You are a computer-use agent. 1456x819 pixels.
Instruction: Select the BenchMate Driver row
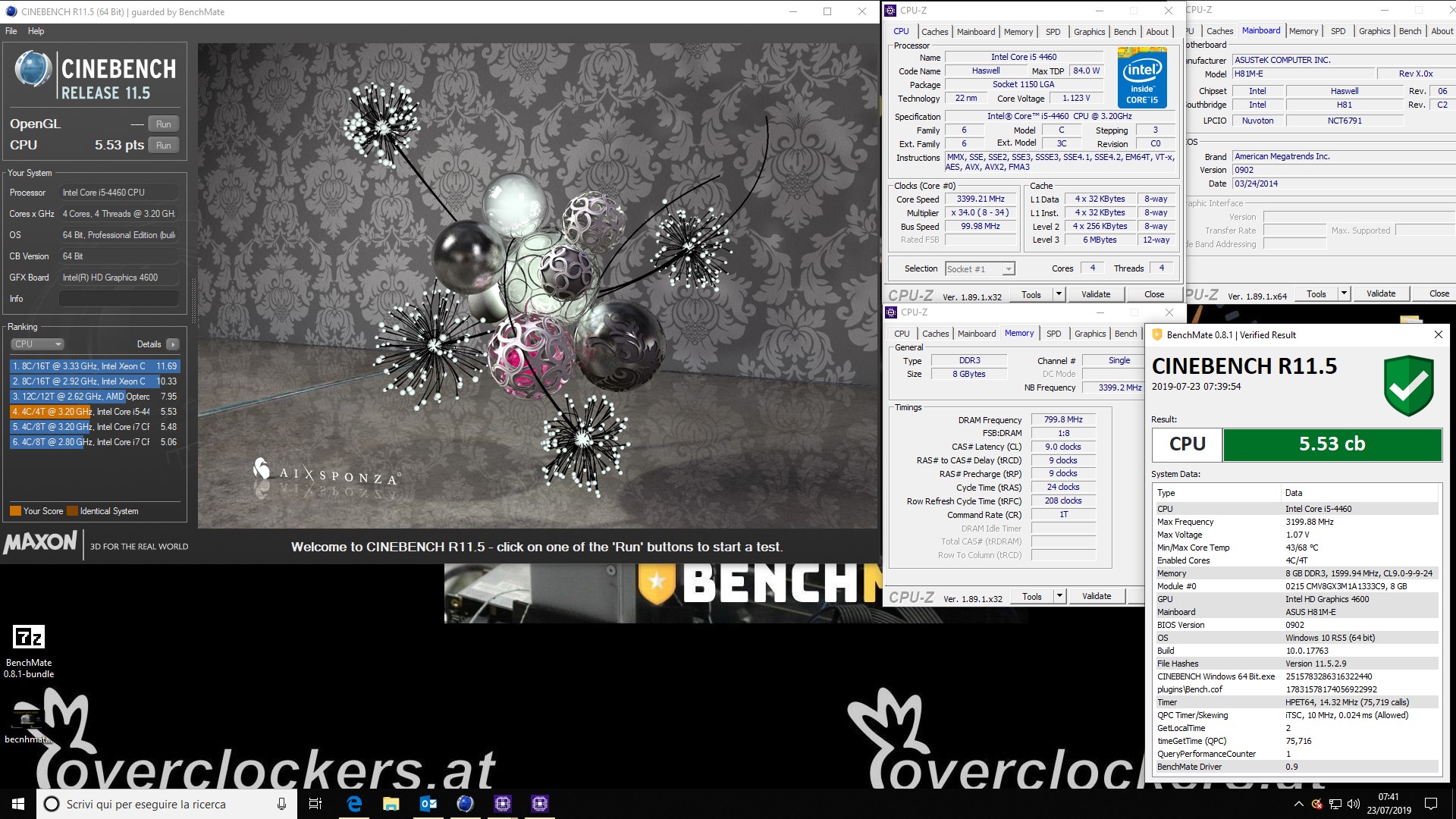click(x=1295, y=767)
